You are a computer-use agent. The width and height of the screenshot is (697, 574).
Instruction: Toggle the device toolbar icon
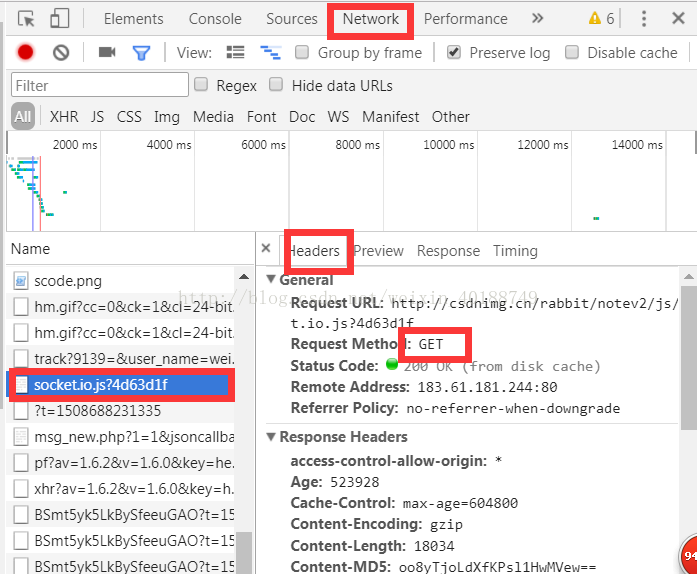point(60,19)
